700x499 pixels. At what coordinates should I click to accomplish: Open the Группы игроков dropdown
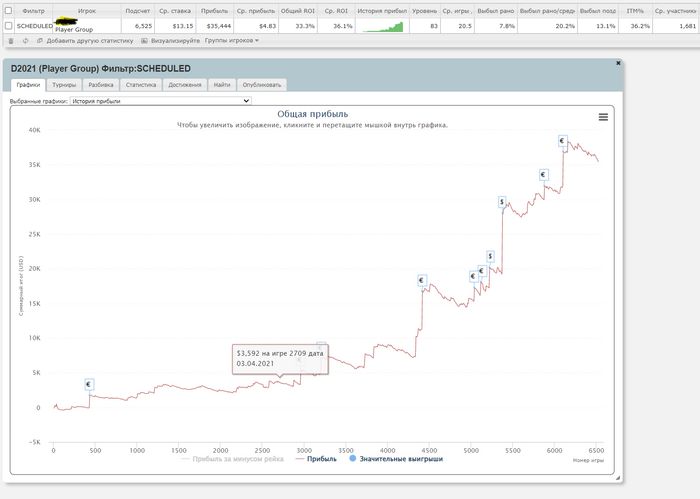tap(232, 41)
